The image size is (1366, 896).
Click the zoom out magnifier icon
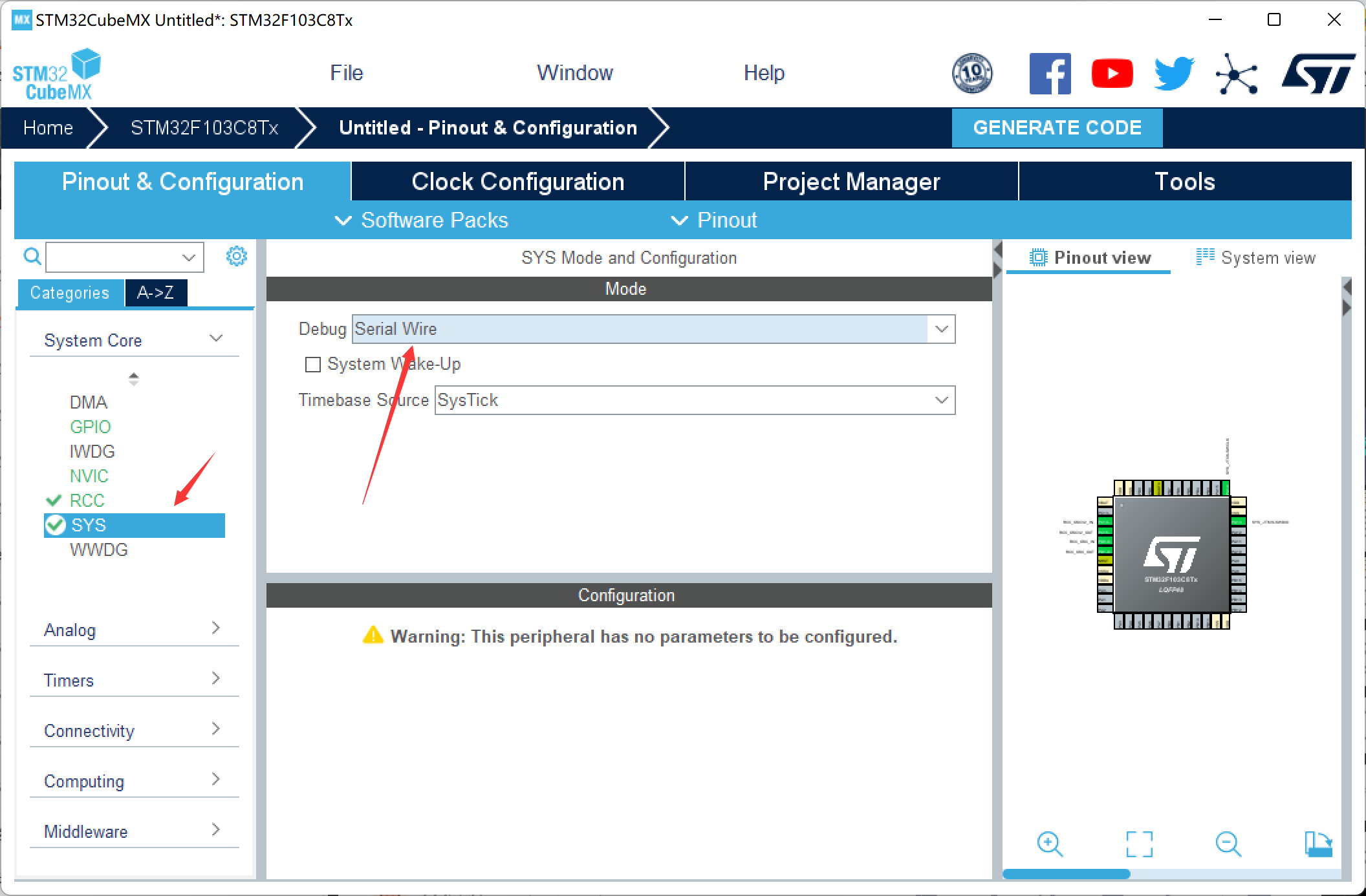(x=1228, y=844)
